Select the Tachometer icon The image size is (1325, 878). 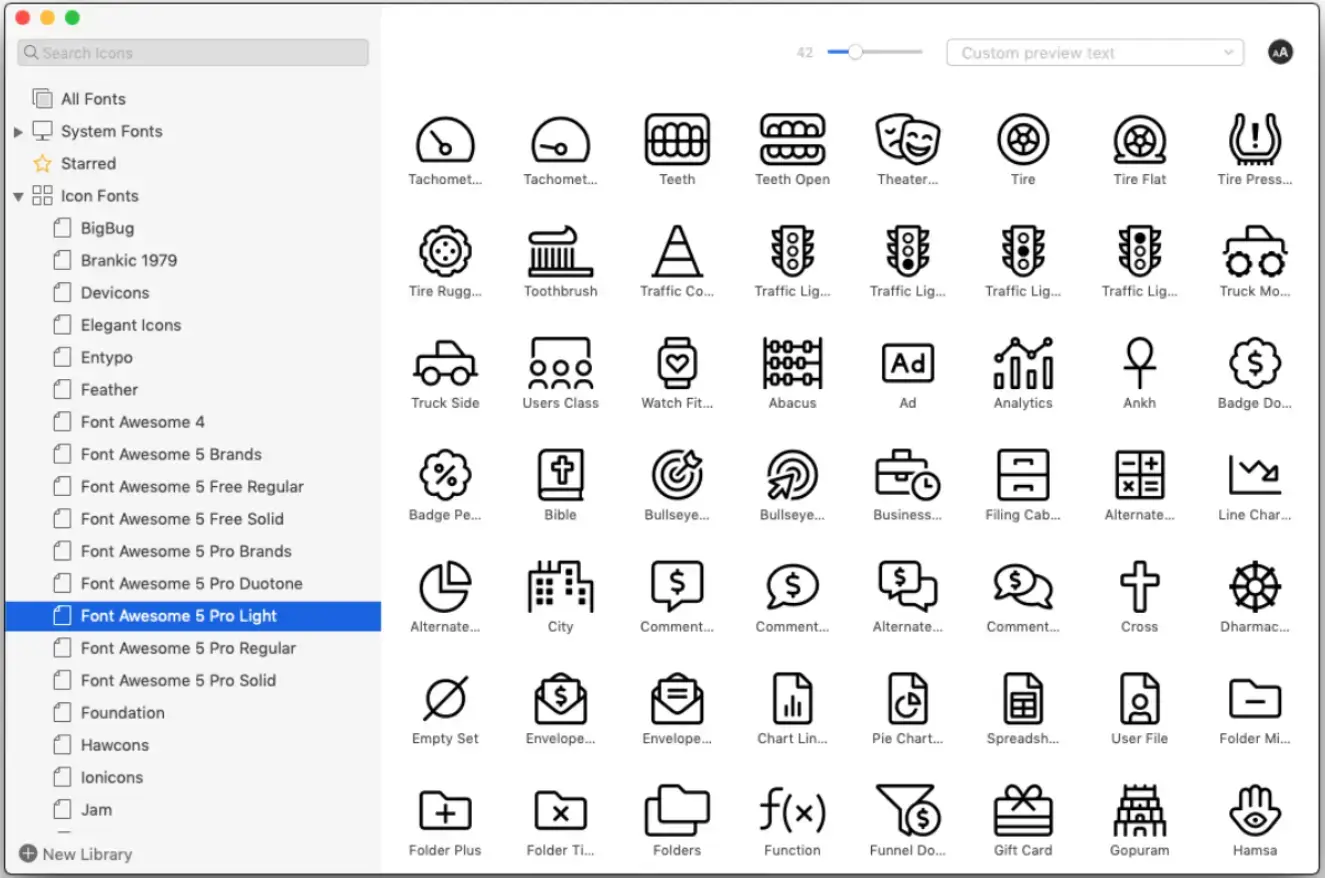(445, 140)
